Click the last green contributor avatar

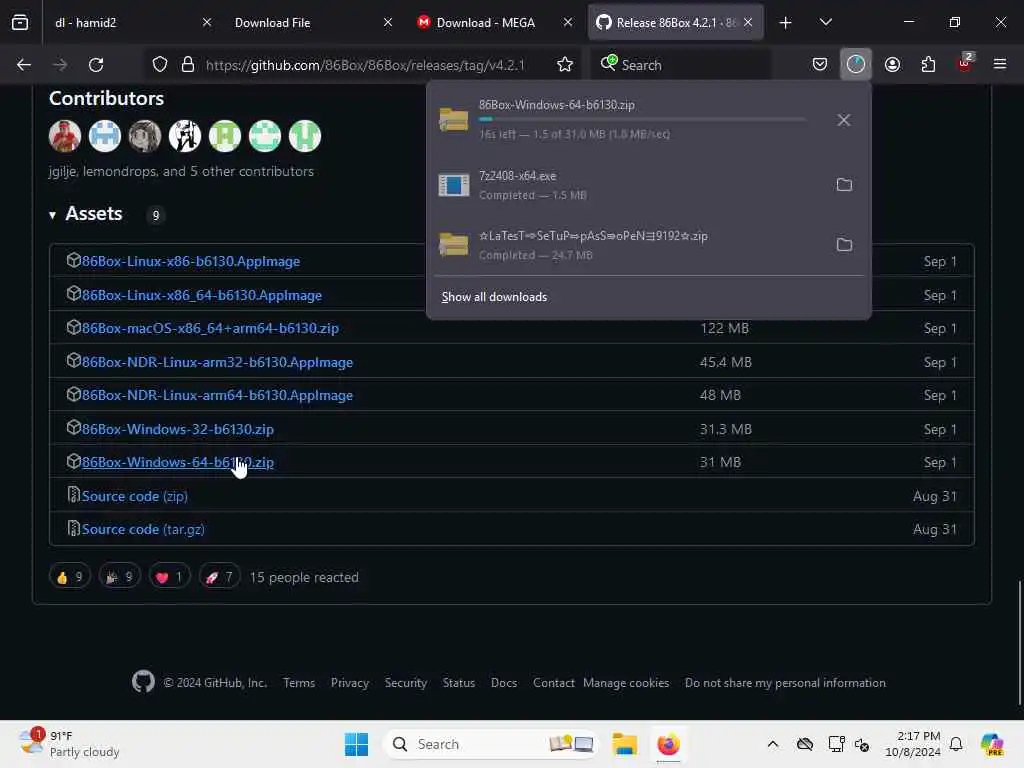click(305, 136)
